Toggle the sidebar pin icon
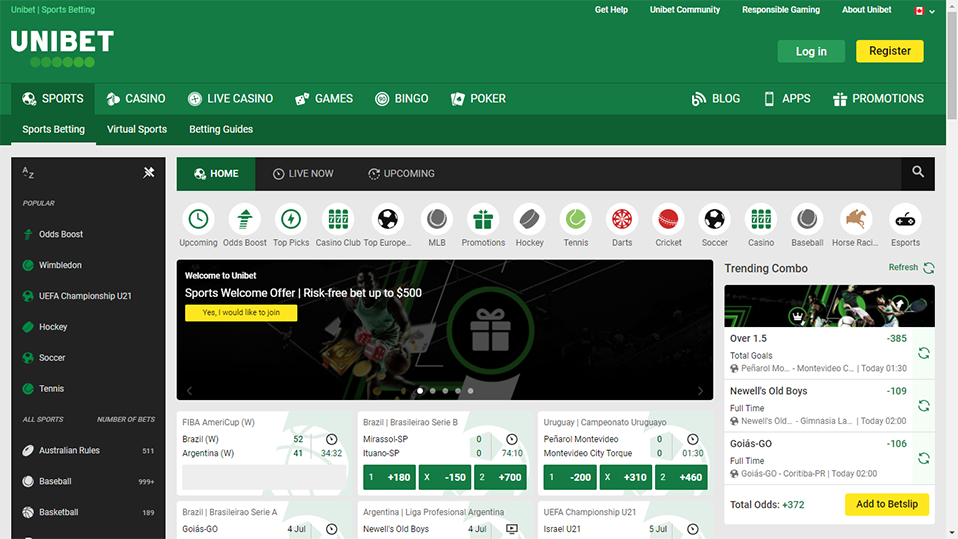This screenshot has width=958, height=539. (x=149, y=173)
